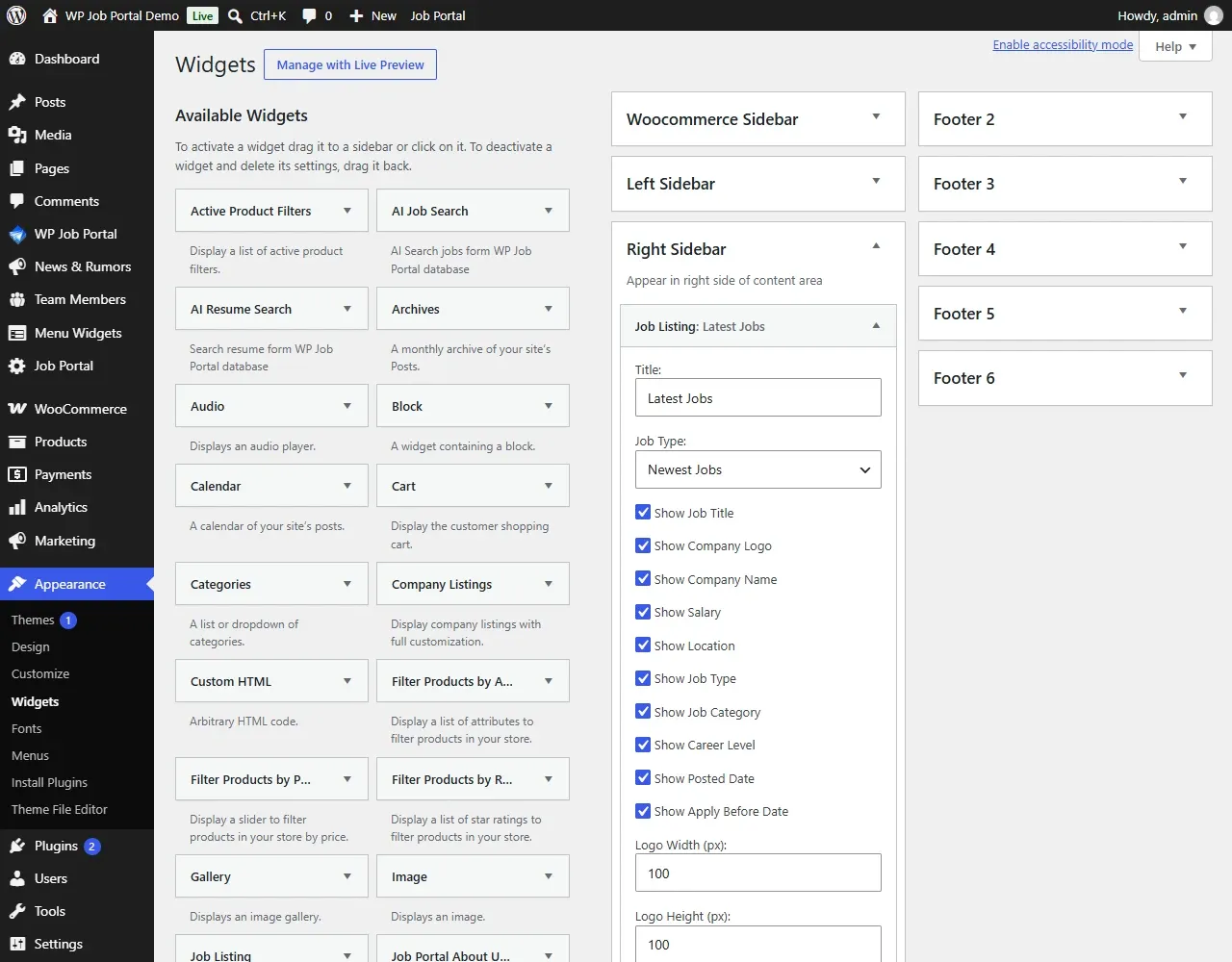
Task: Click the Logo Width input field
Action: [x=758, y=873]
